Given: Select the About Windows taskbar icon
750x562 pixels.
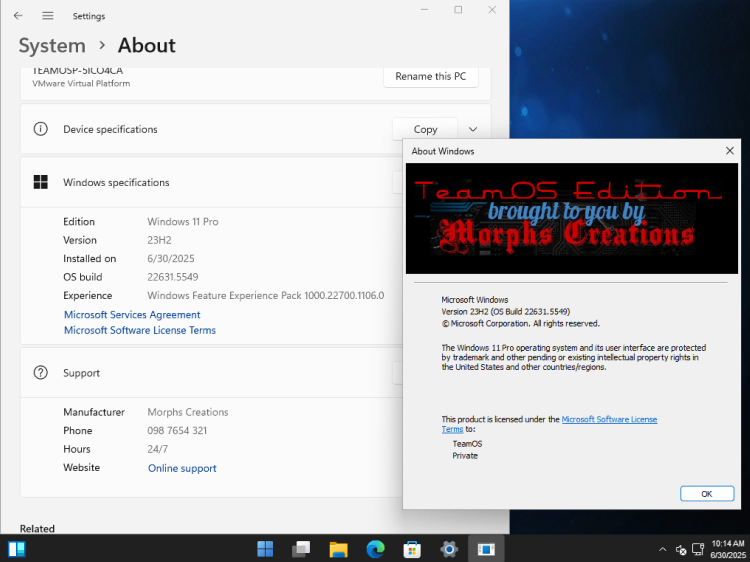Looking at the screenshot, I should pyautogui.click(x=486, y=549).
